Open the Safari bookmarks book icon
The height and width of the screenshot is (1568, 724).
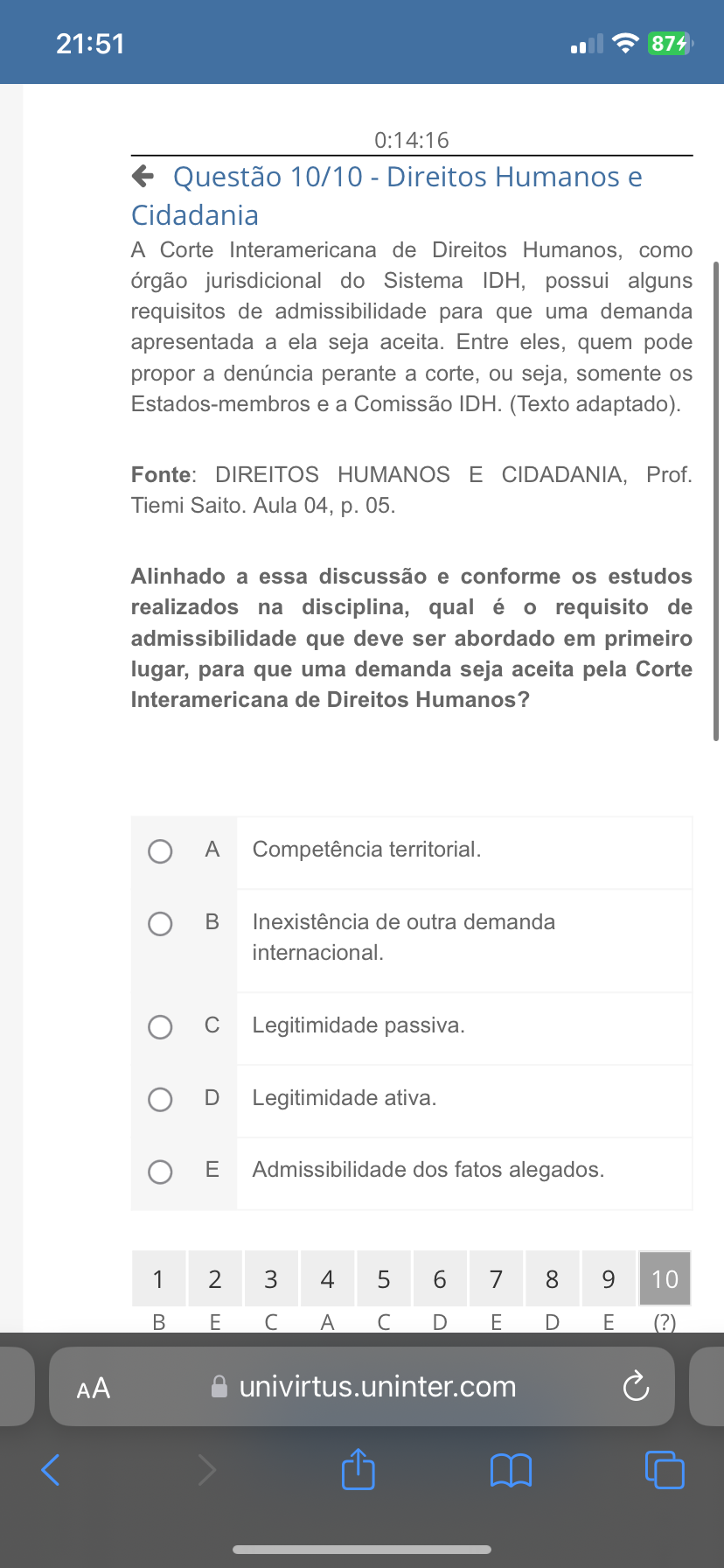tap(512, 1470)
